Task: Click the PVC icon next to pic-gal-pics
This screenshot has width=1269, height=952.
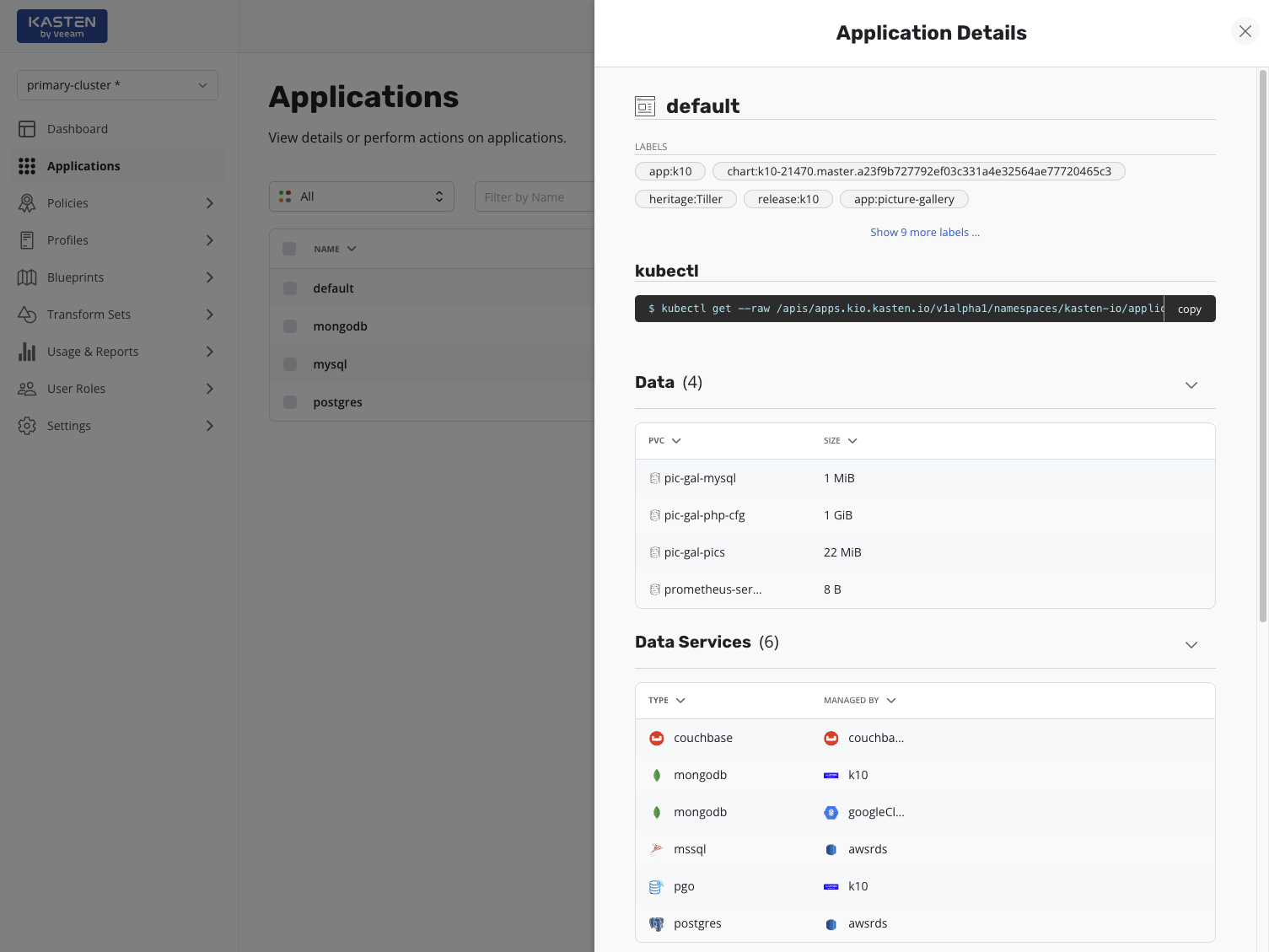Action: pyautogui.click(x=655, y=552)
